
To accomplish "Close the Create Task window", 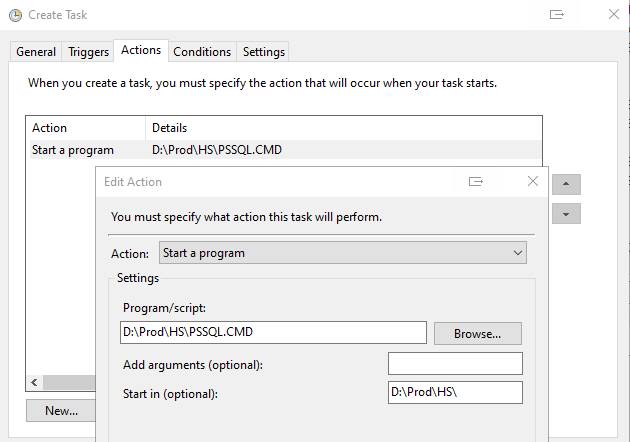I will pos(614,14).
